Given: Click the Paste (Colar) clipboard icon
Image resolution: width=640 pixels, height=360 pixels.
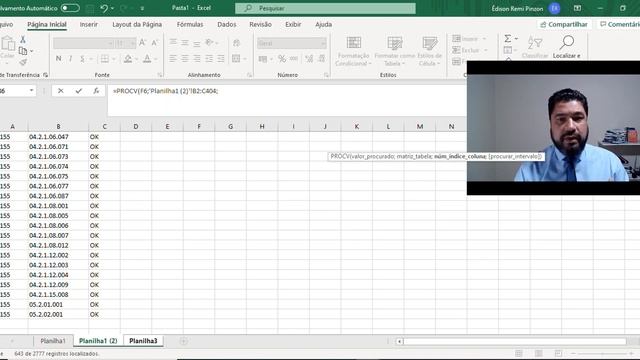Looking at the screenshot, I should [x=8, y=44].
